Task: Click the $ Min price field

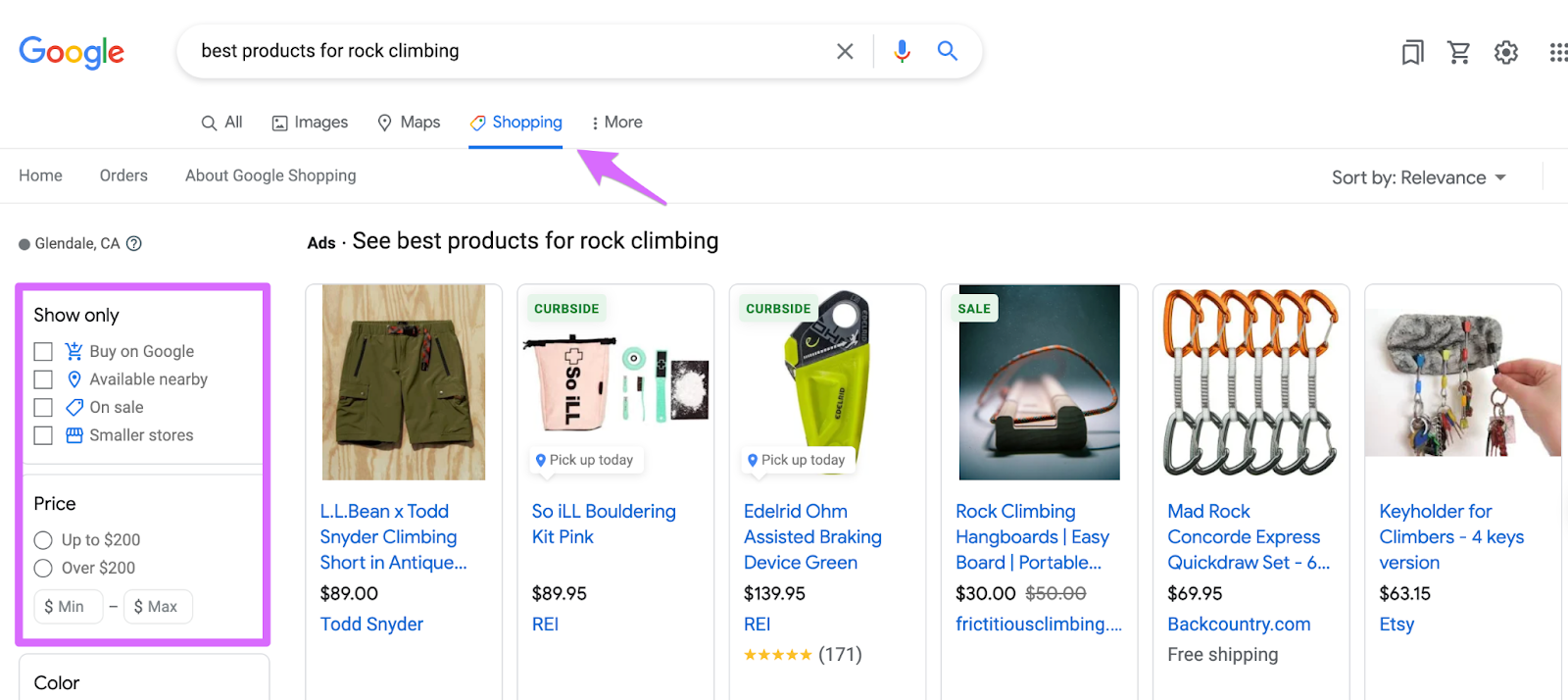Action: tap(68, 607)
